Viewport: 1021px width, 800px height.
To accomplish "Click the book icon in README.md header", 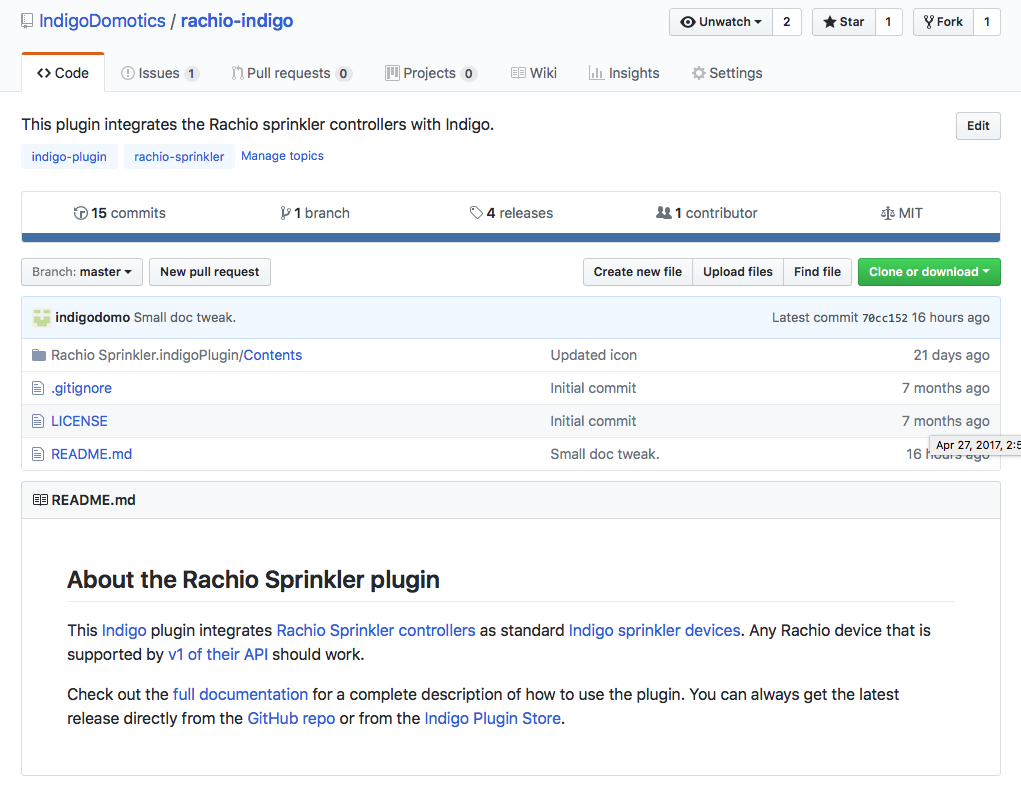I will click(40, 500).
